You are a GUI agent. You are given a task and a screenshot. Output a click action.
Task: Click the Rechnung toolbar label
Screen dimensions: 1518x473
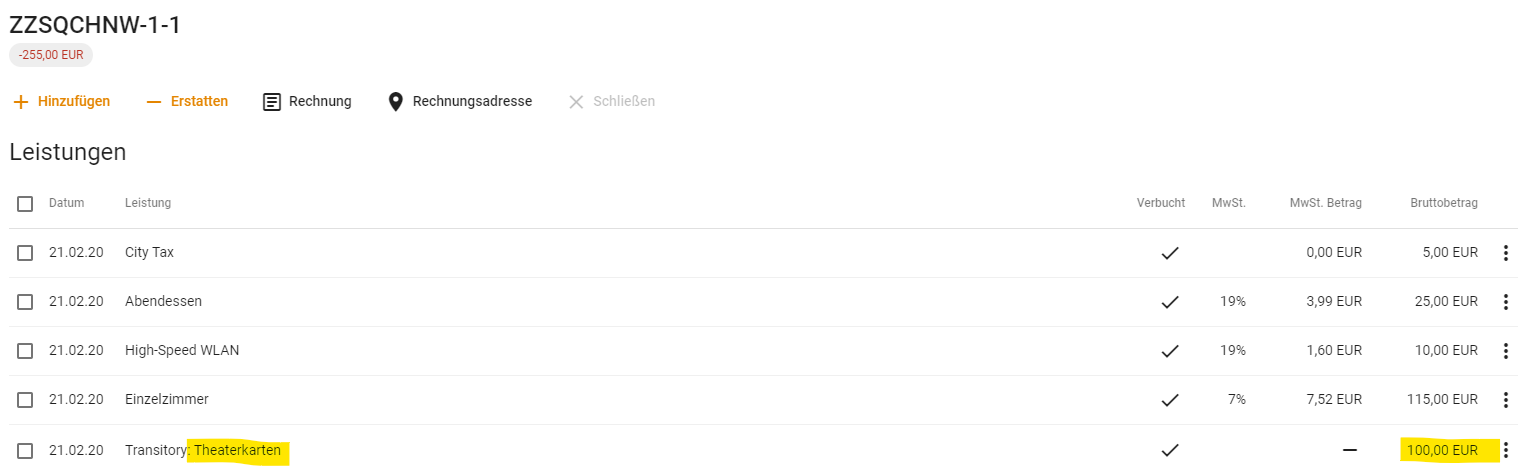[x=320, y=102]
